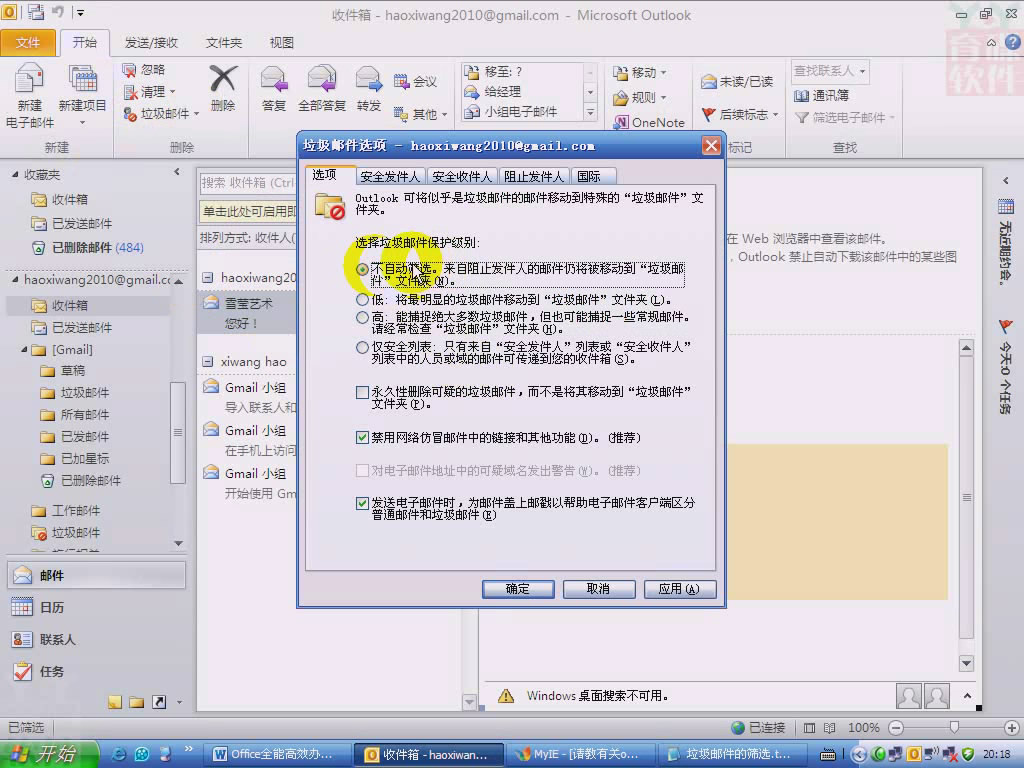Viewport: 1024px width, 768px height.
Task: Click the zoom slider handle in status bar
Action: (x=954, y=728)
